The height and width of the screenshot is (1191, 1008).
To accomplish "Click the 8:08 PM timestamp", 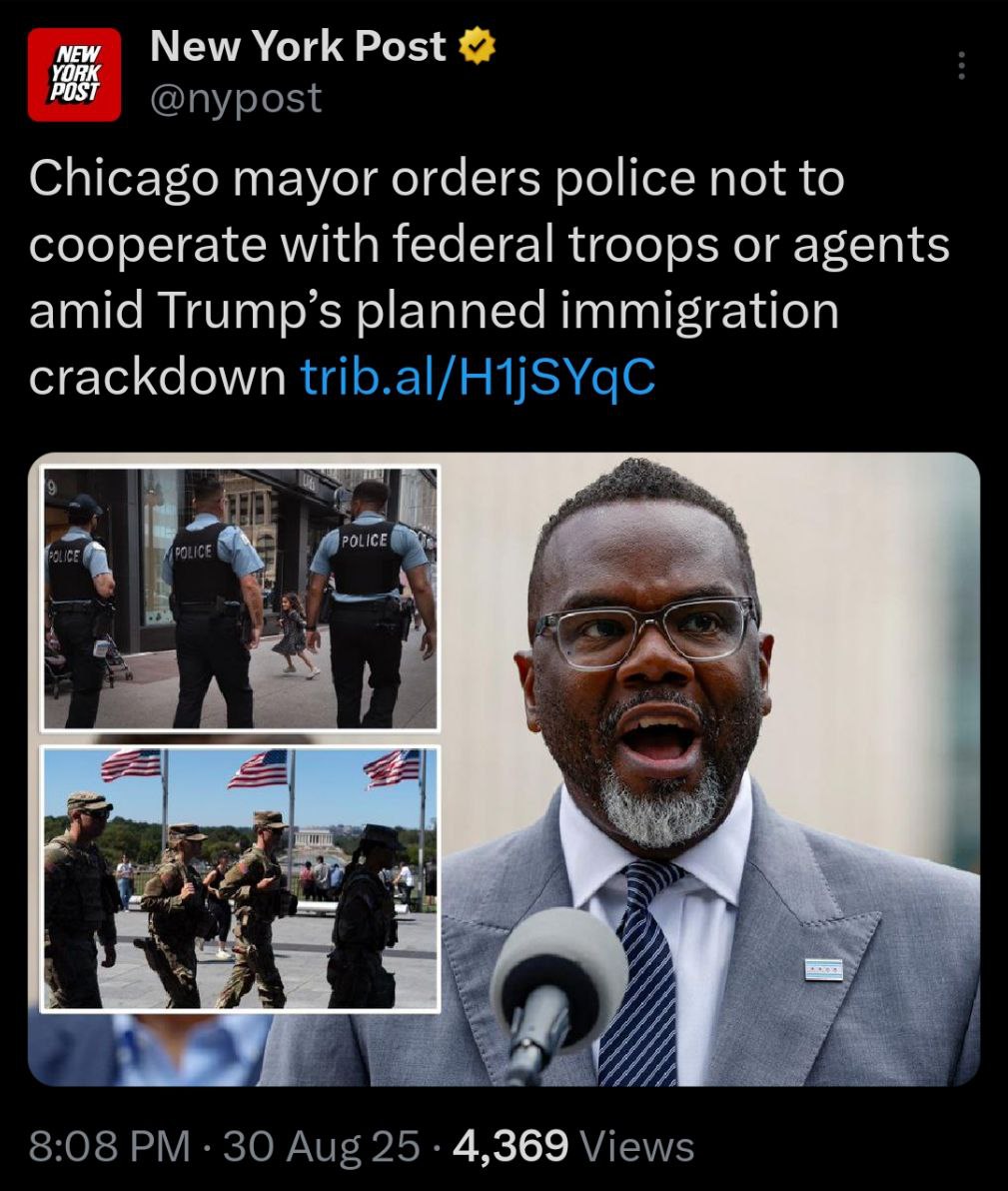I will [109, 1146].
